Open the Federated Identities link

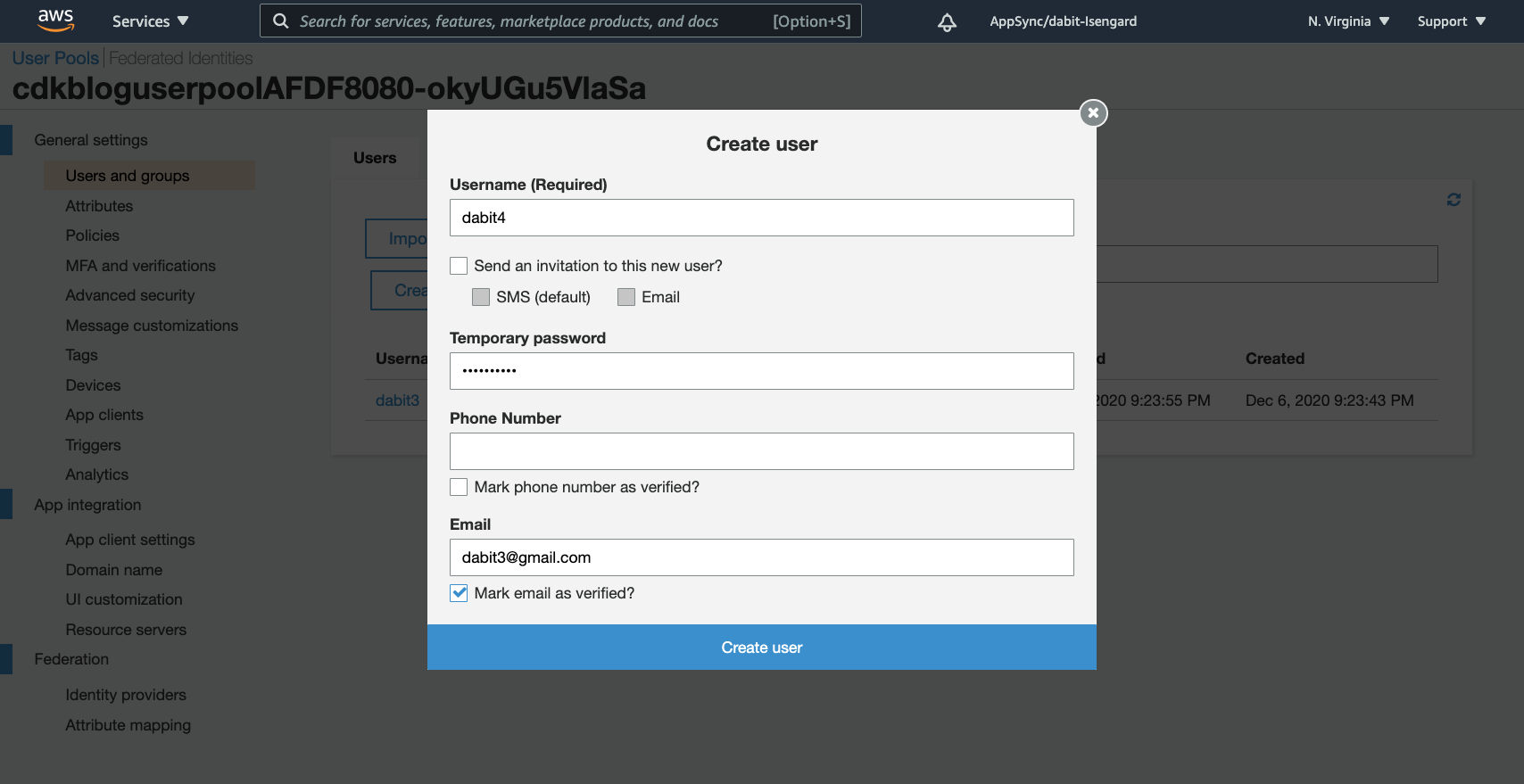[x=181, y=58]
